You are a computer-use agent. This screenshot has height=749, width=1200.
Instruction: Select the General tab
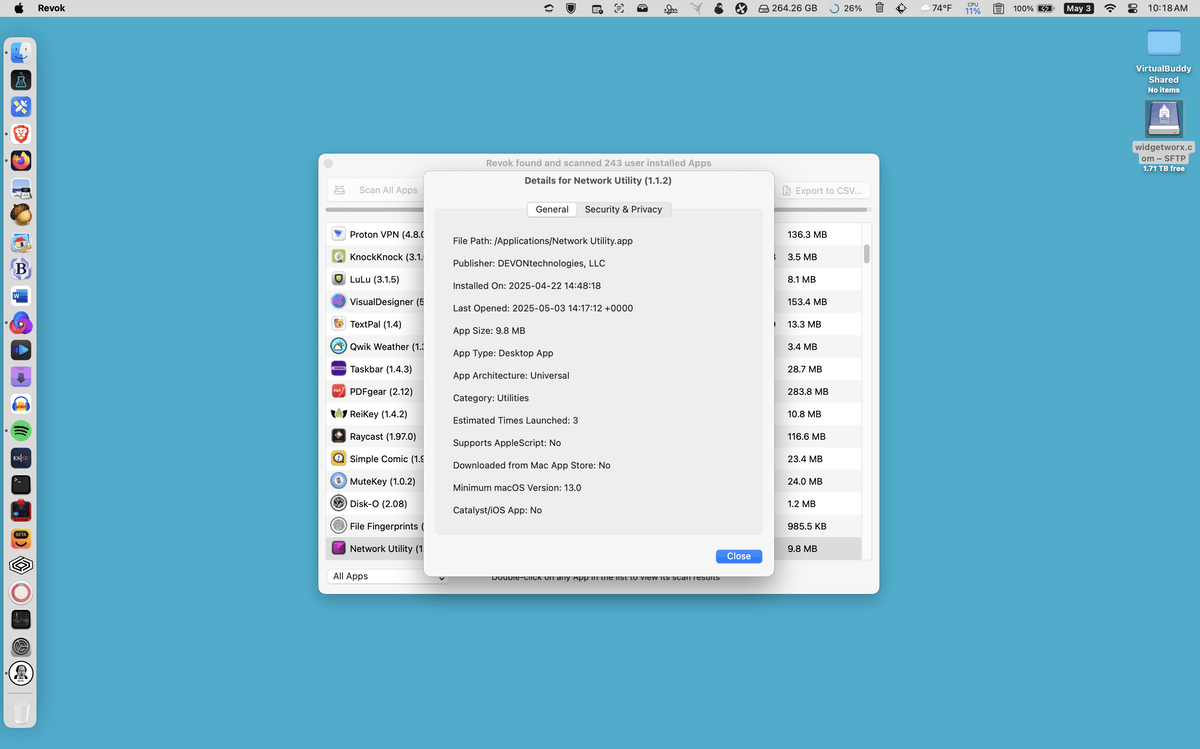(x=552, y=209)
